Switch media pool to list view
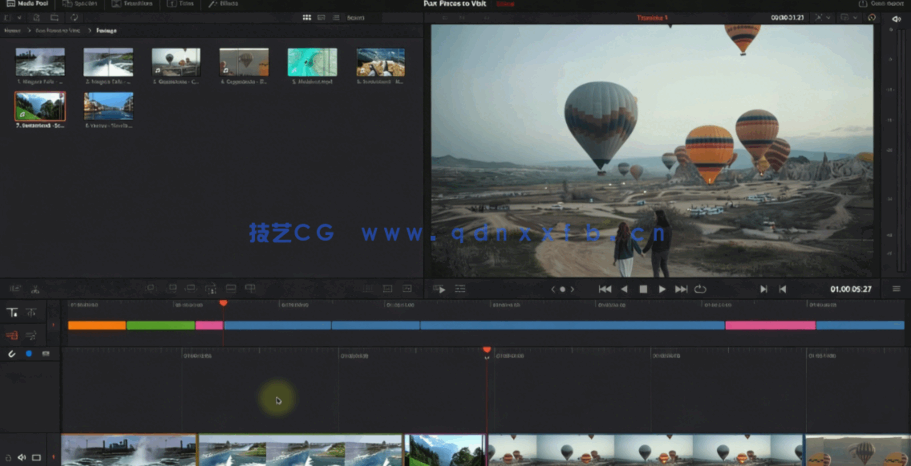Viewport: 911px width, 466px height. pos(336,18)
